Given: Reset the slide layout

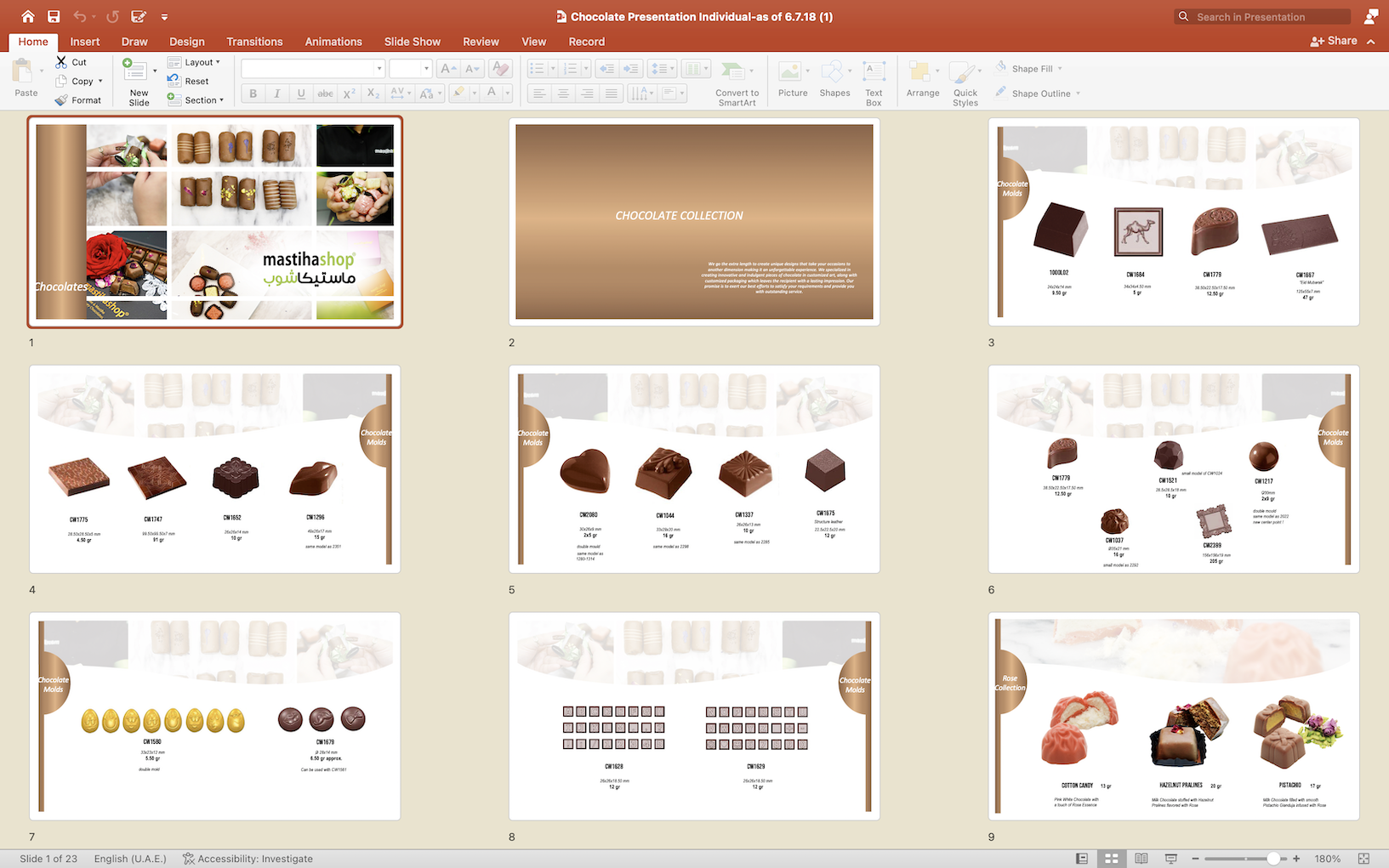Looking at the screenshot, I should tap(188, 81).
